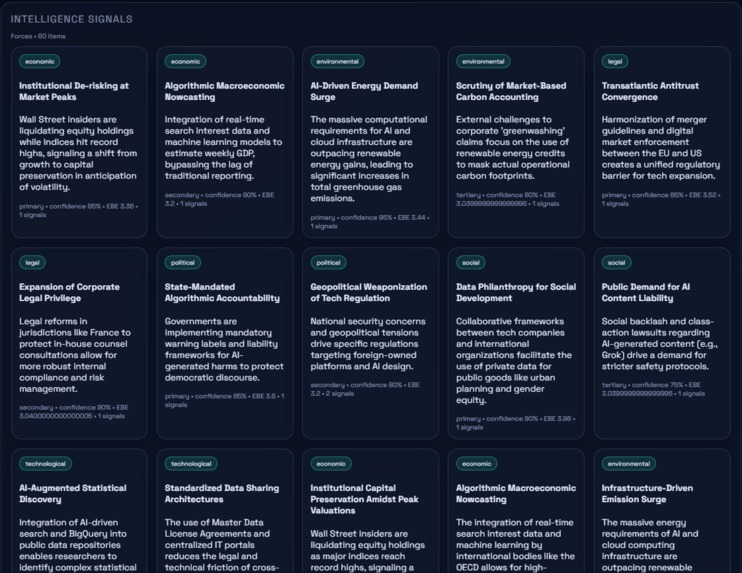Click environmental tag on Carbon Accounting card
This screenshot has width=742, height=573.
tap(483, 62)
